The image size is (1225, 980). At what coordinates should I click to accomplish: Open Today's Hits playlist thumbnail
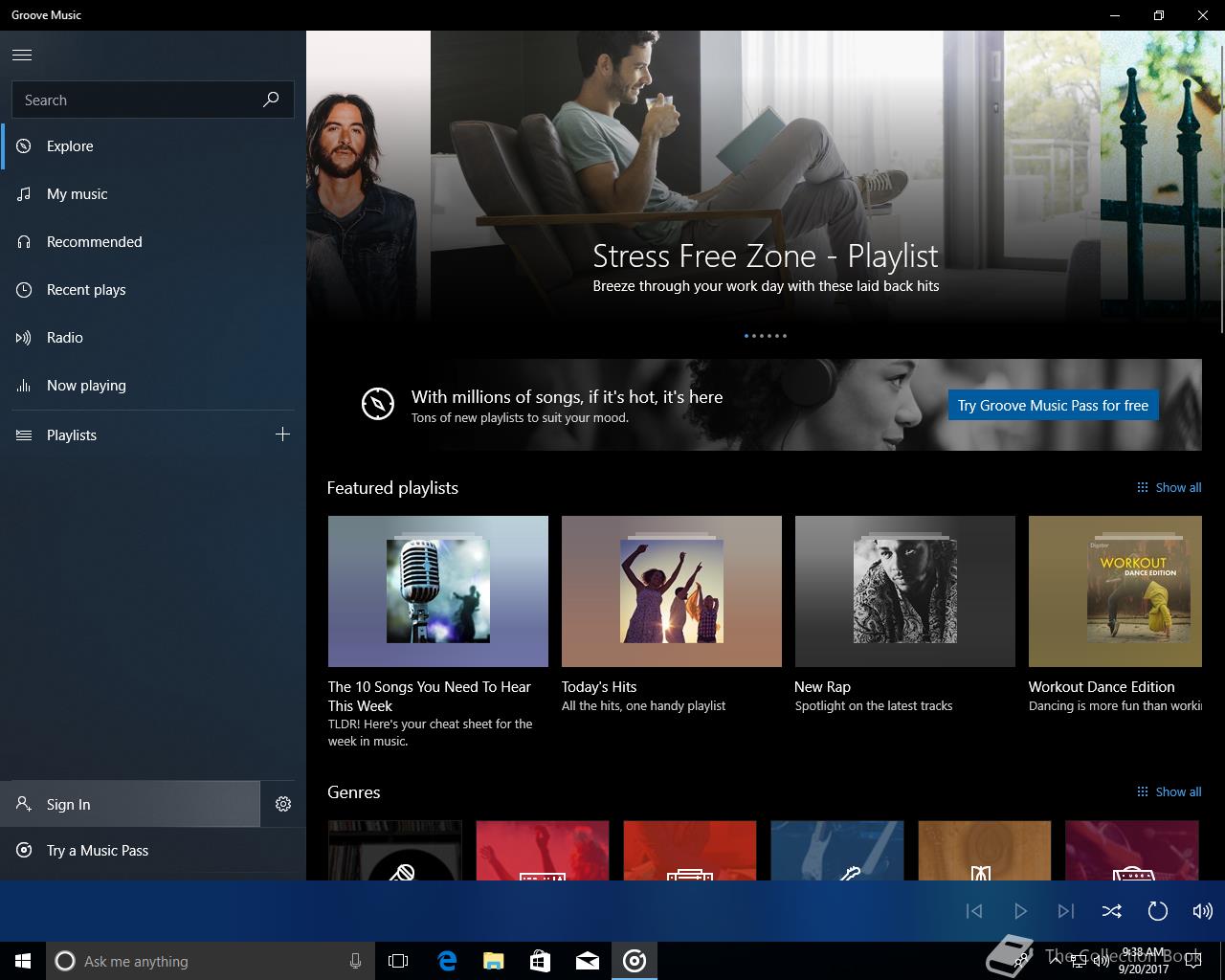click(672, 591)
